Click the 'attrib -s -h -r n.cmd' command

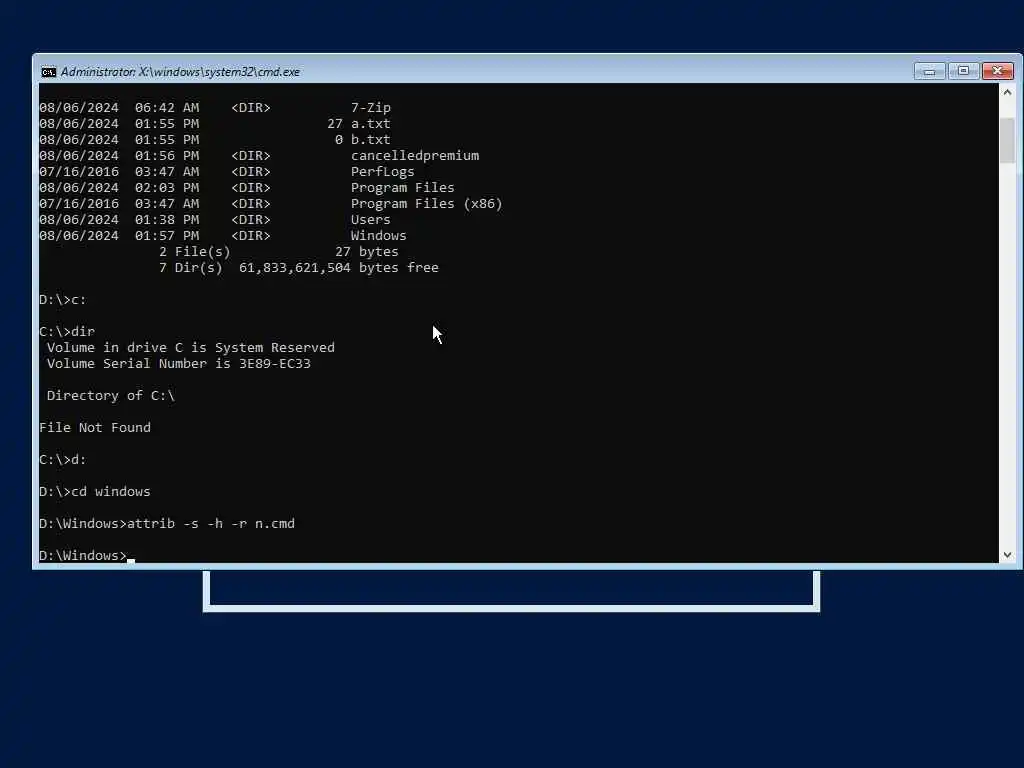pos(211,524)
